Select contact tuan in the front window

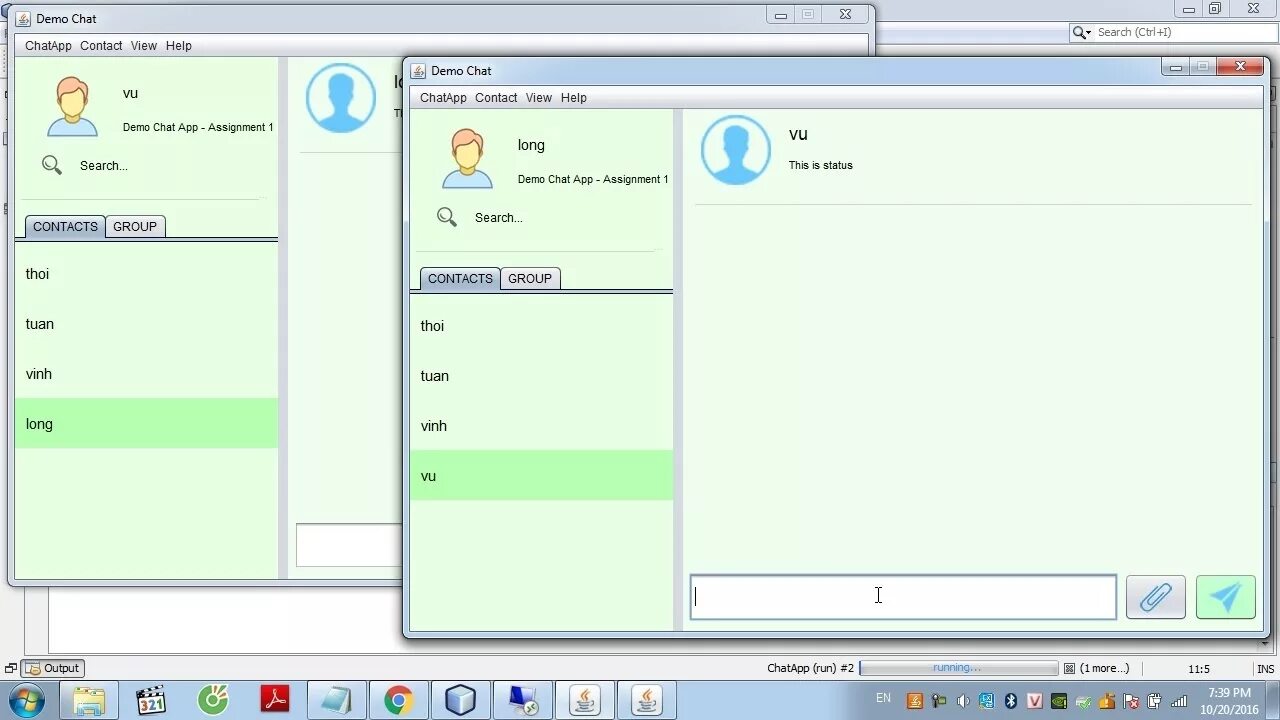[x=541, y=376]
